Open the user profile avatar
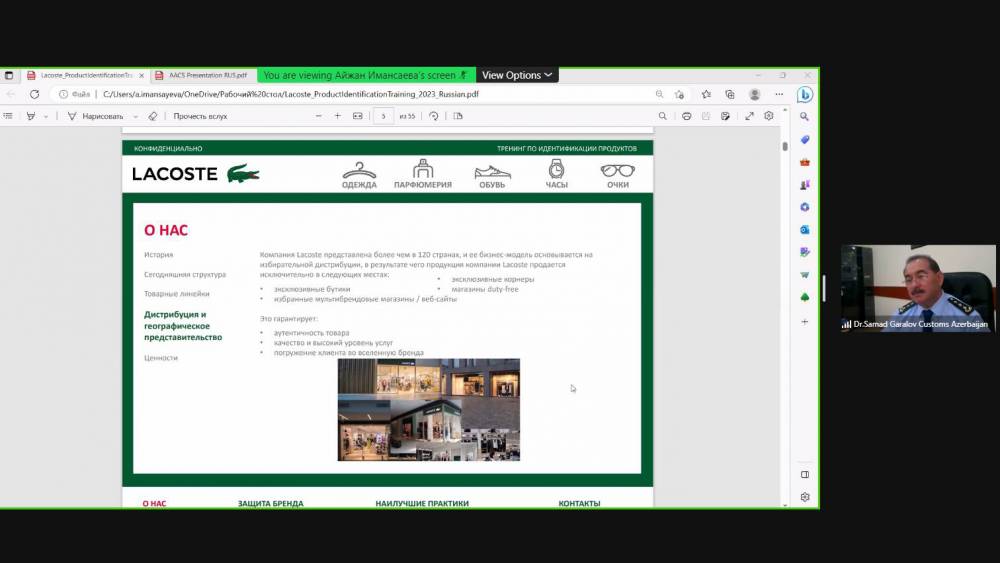Viewport: 1000px width, 563px height. (754, 94)
